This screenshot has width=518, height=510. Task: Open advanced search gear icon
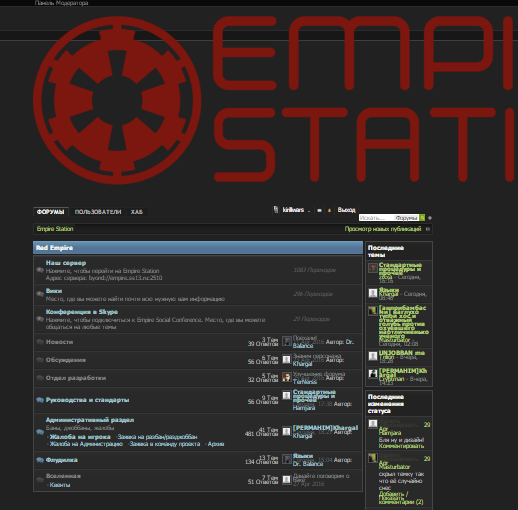tap(430, 218)
